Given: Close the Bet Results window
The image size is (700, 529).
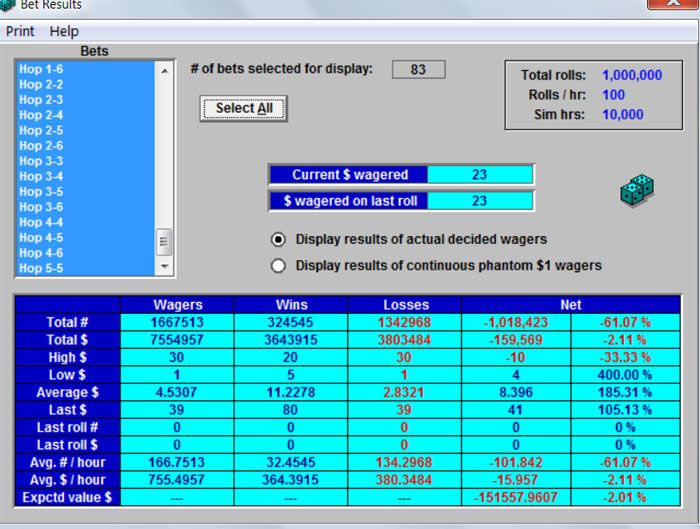Looking at the screenshot, I should point(673,4).
